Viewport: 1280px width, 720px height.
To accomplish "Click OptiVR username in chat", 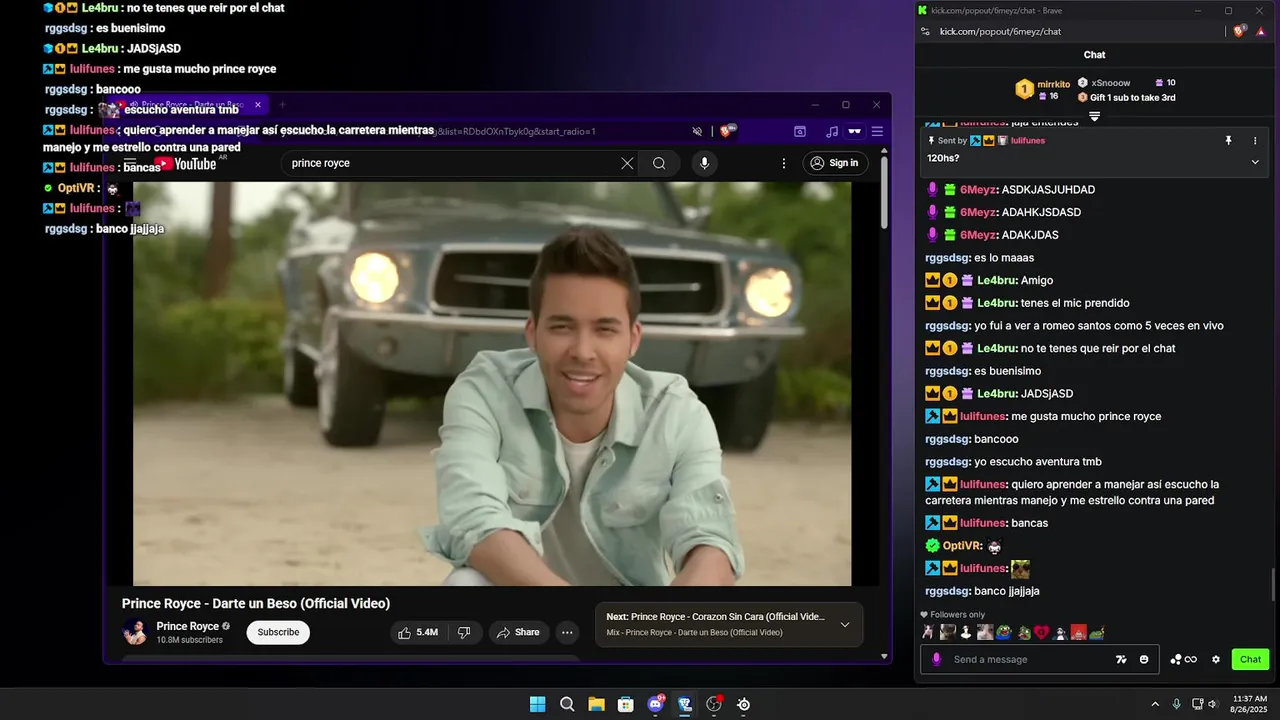I will [962, 546].
